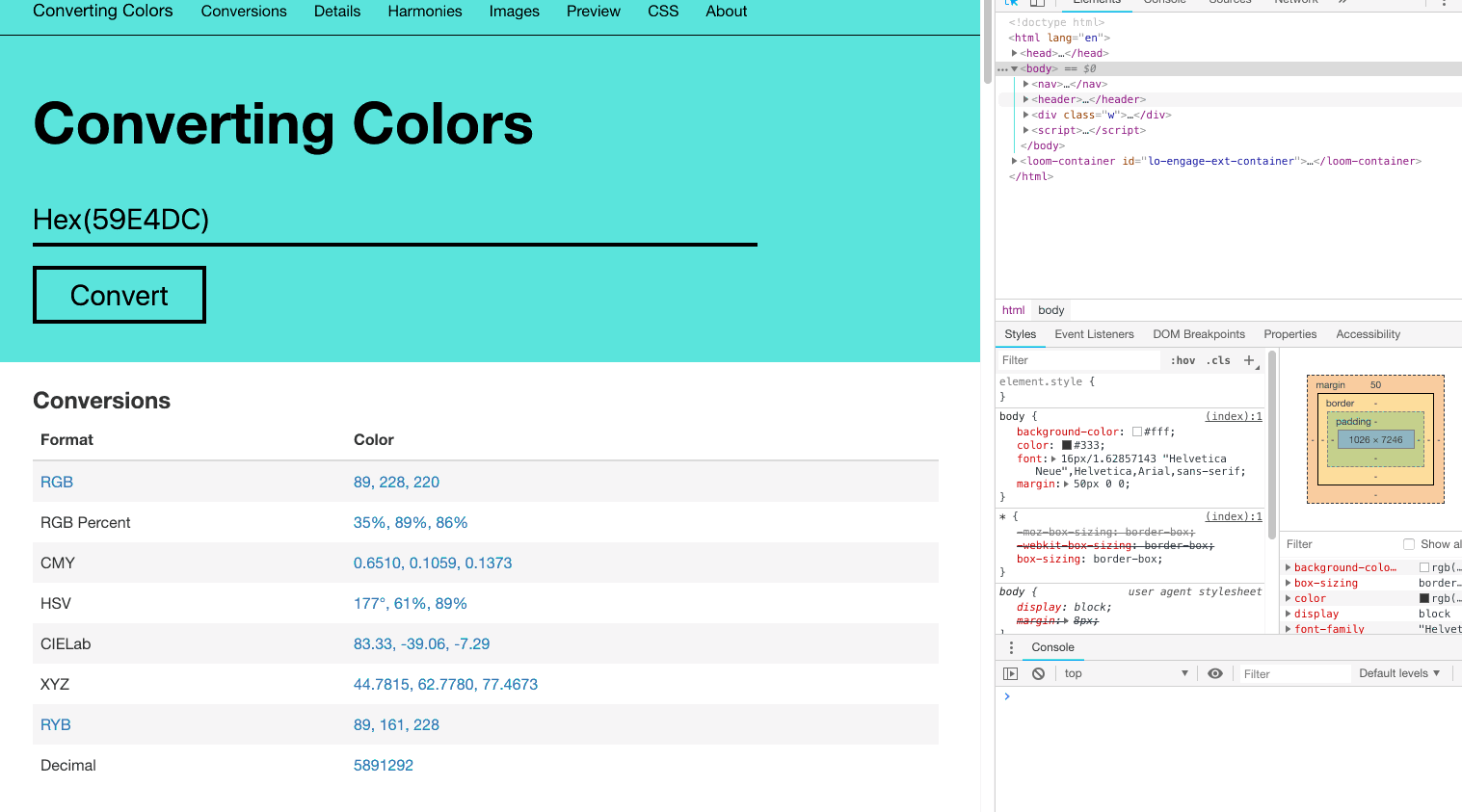Click the Styles pane Filter field

pos(1079,360)
